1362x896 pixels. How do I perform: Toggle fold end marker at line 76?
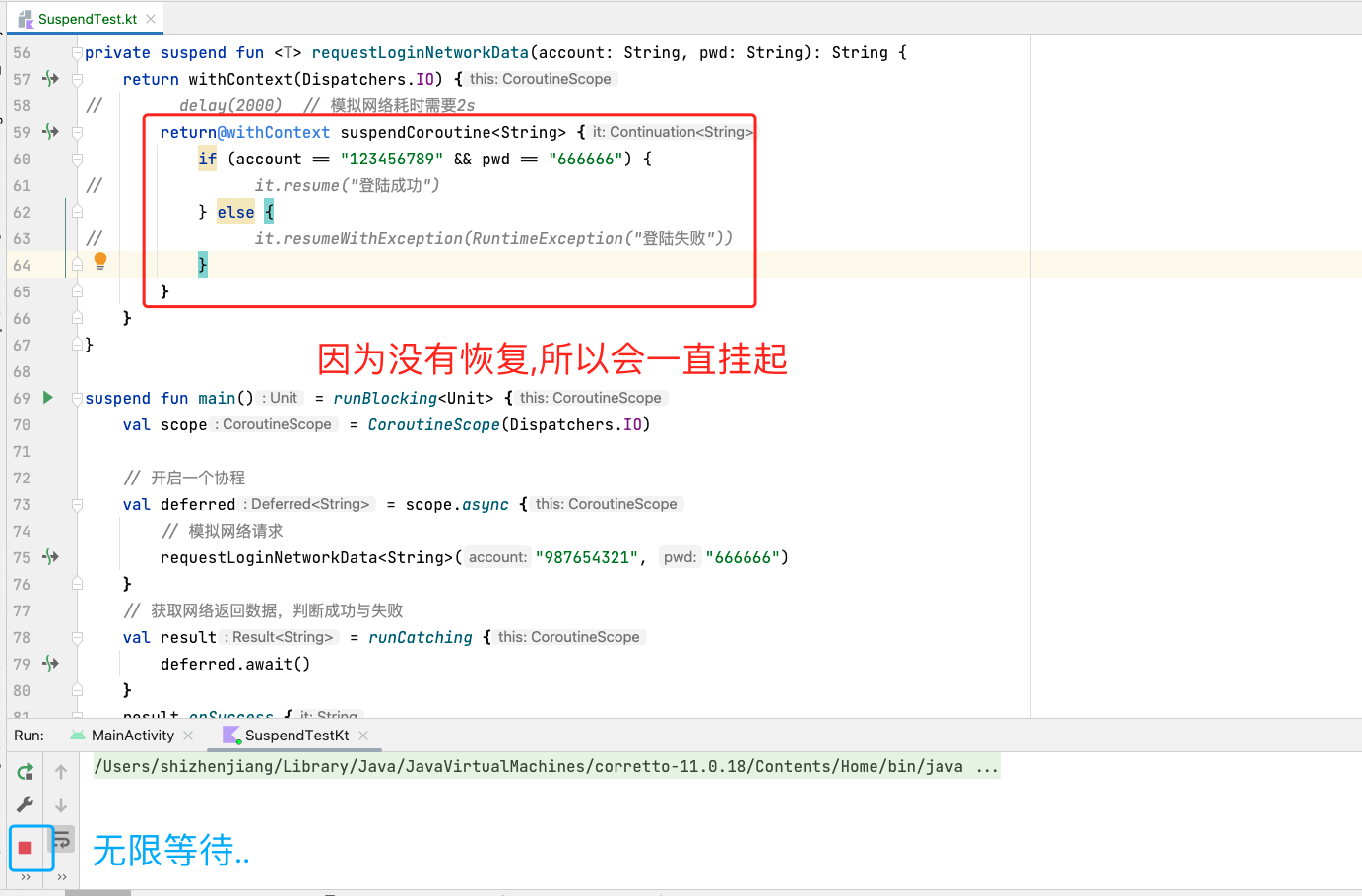tap(77, 584)
